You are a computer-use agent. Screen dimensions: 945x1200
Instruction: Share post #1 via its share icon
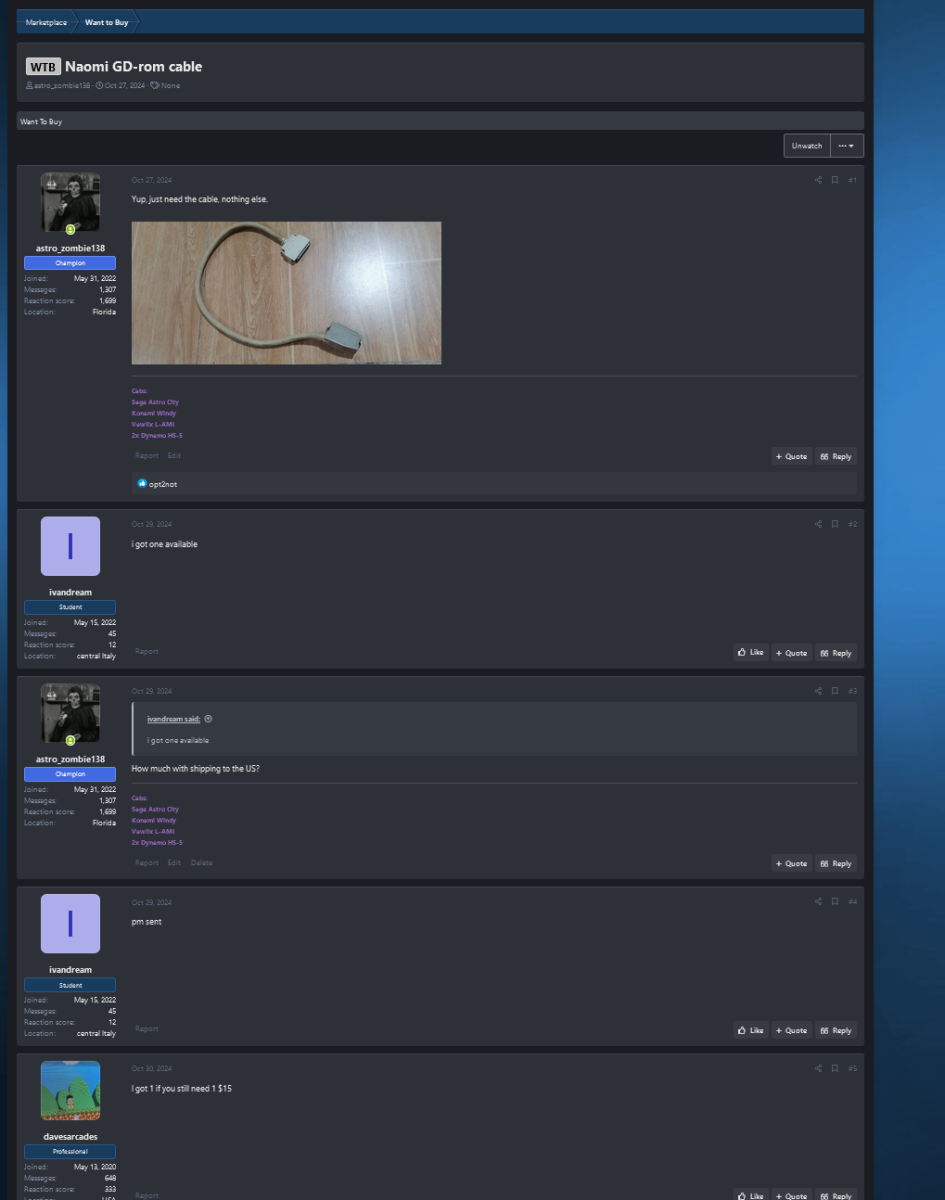[818, 180]
